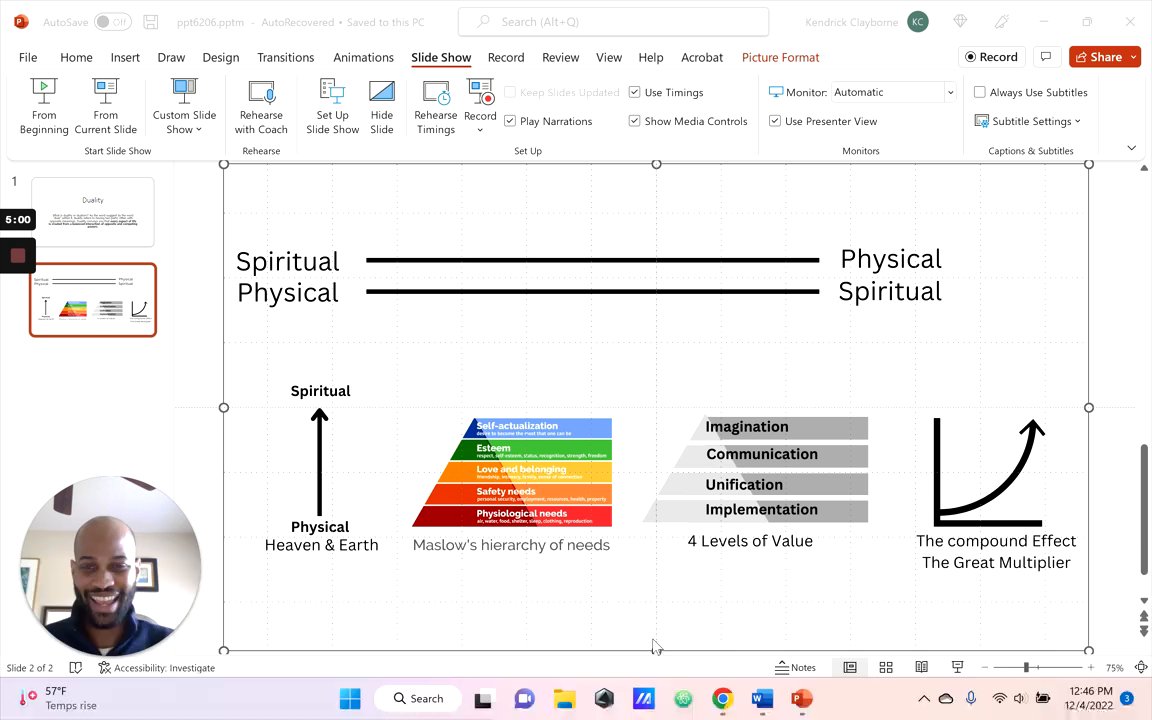Select slide 2 thumbnail
The height and width of the screenshot is (720, 1152).
[93, 300]
